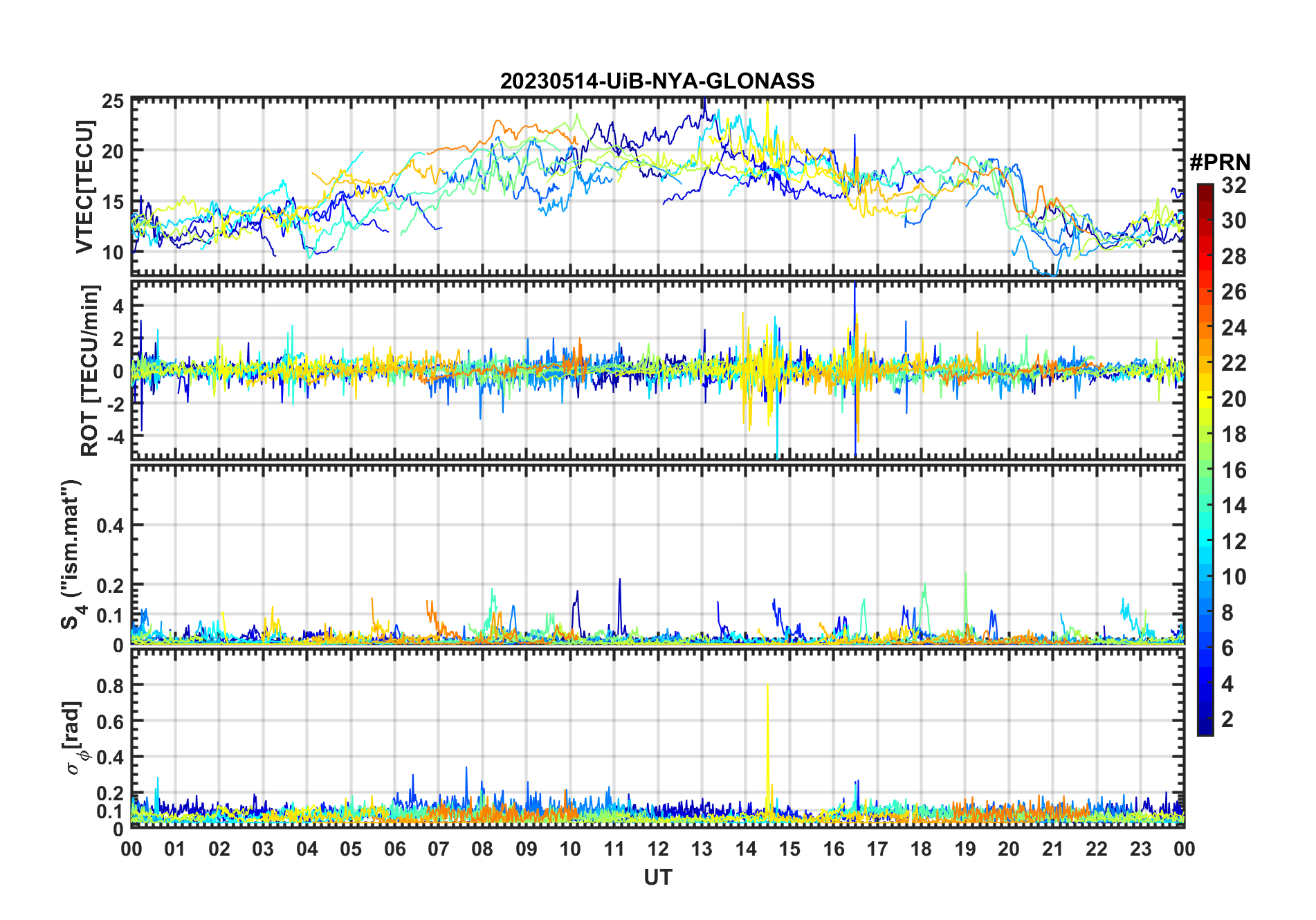
Task: Click the ROT axis tick label -2
Action: pyautogui.click(x=115, y=405)
